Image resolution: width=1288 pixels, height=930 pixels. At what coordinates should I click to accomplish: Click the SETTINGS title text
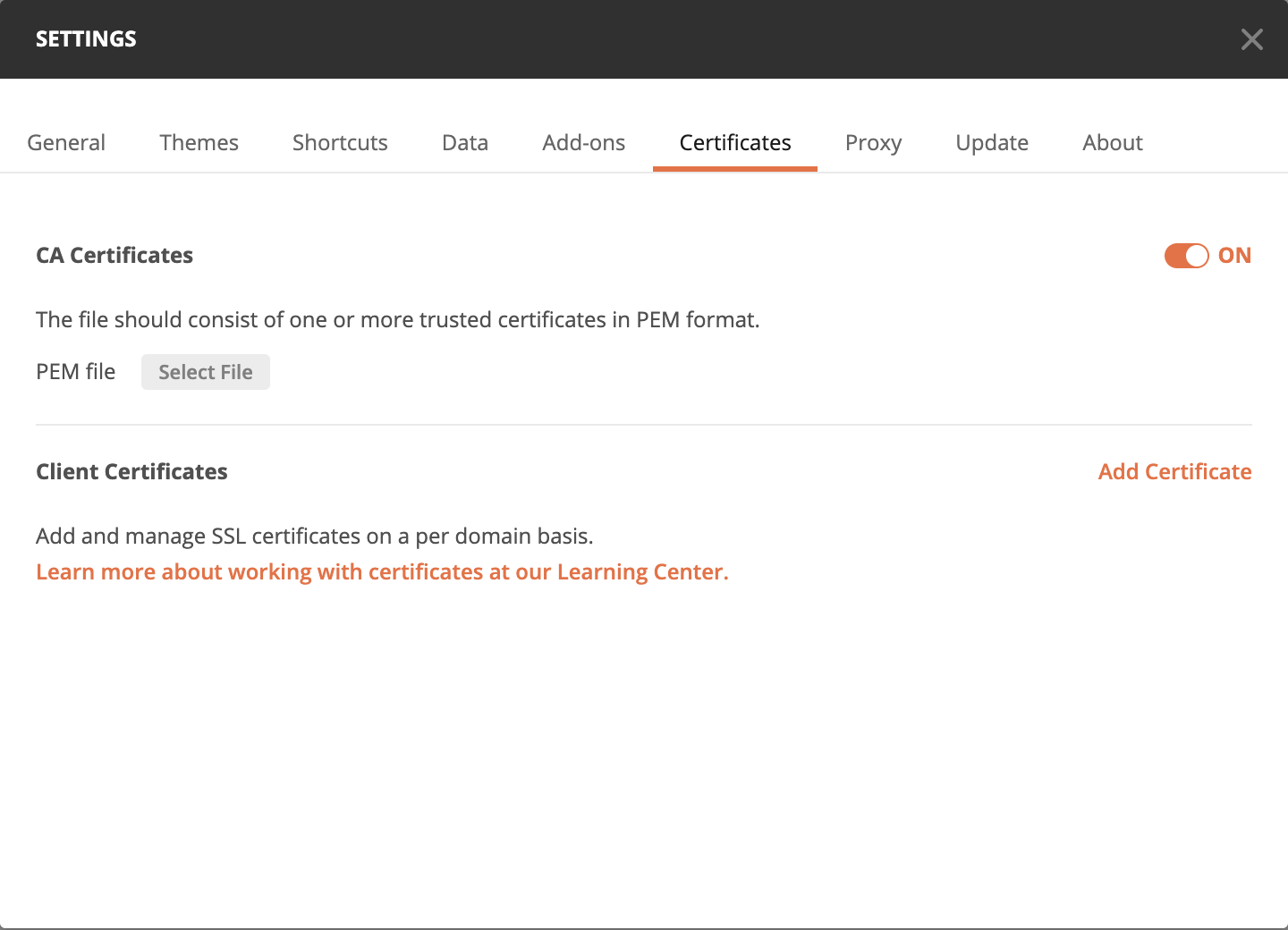tap(86, 39)
